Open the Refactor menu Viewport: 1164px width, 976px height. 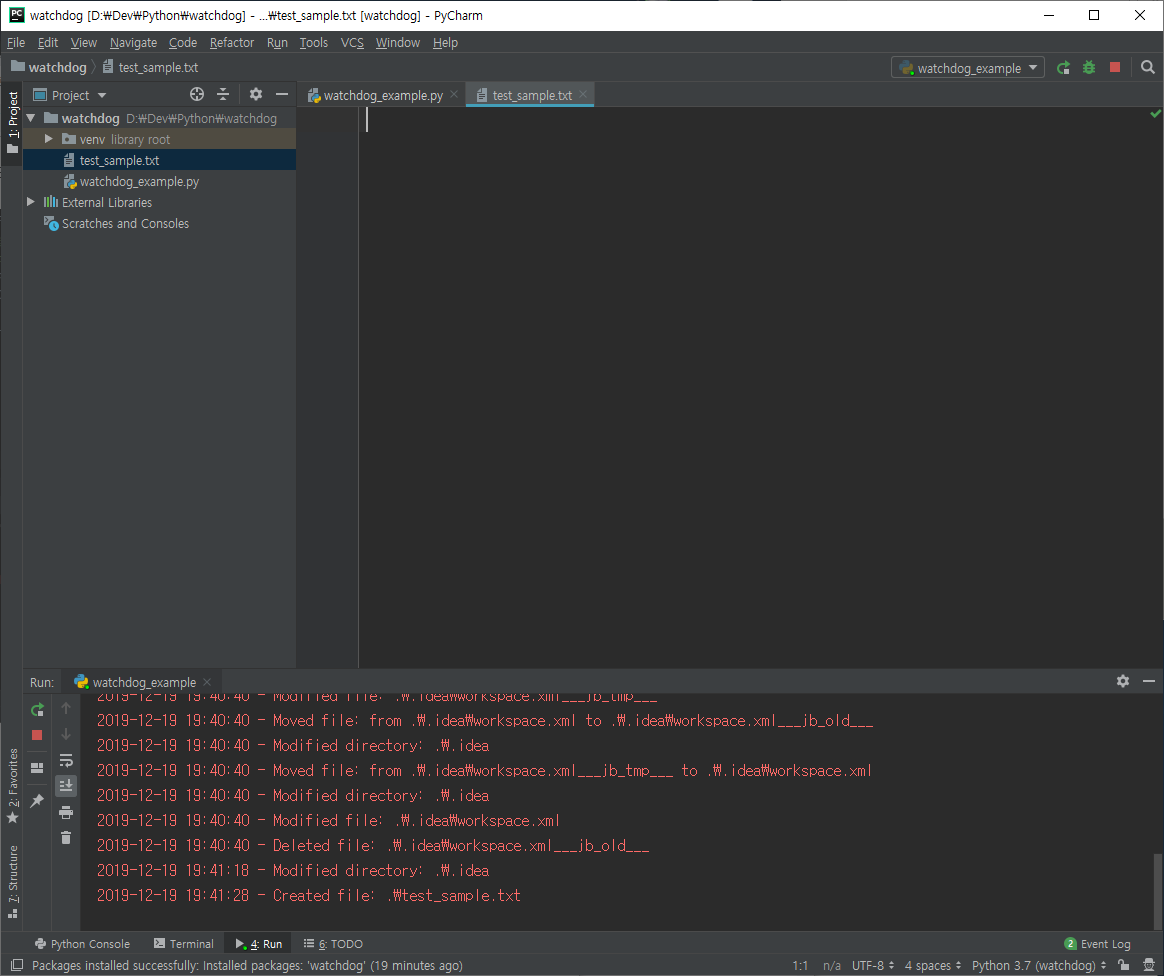point(232,42)
